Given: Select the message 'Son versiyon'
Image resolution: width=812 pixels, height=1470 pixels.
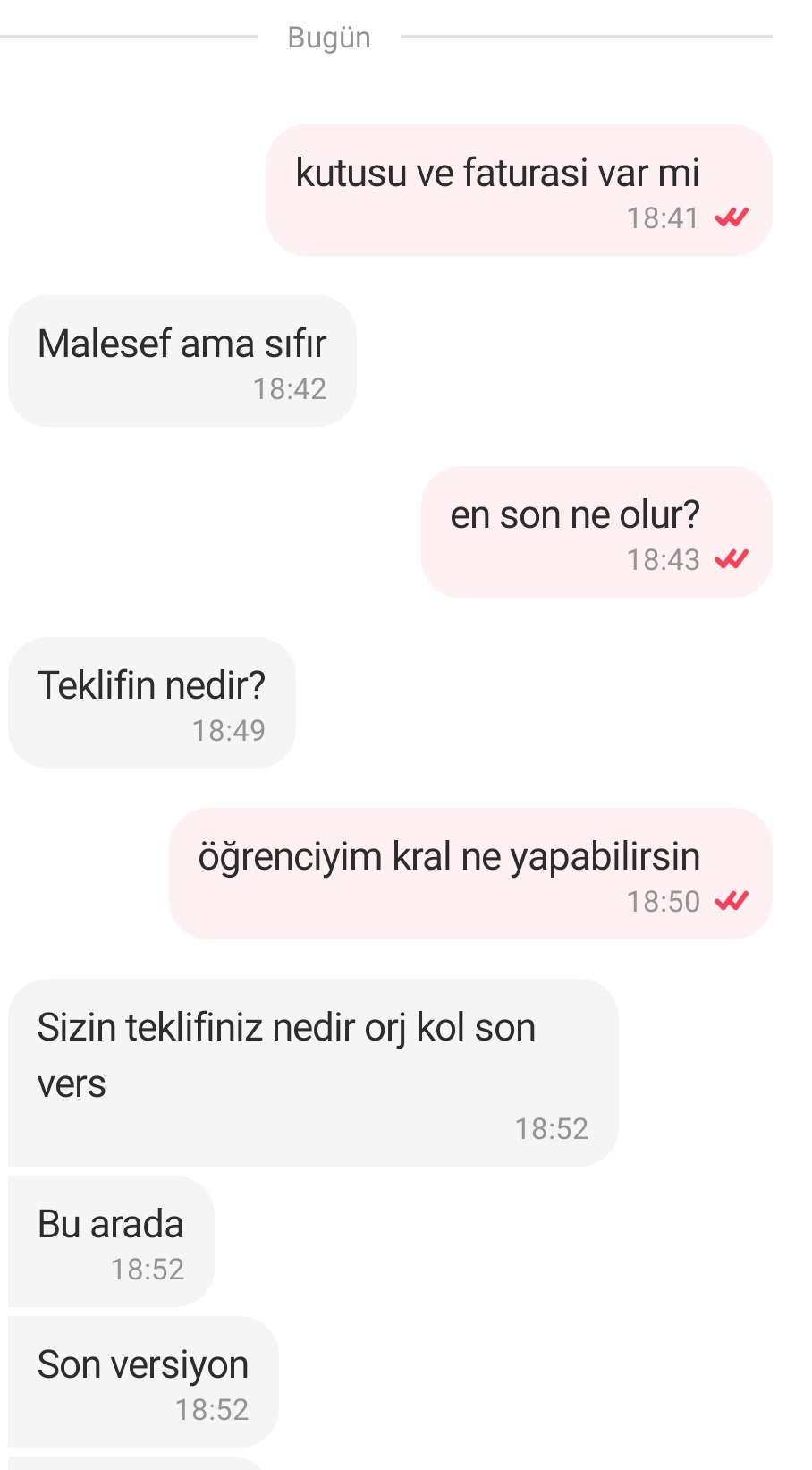Looking at the screenshot, I should click(x=143, y=1382).
